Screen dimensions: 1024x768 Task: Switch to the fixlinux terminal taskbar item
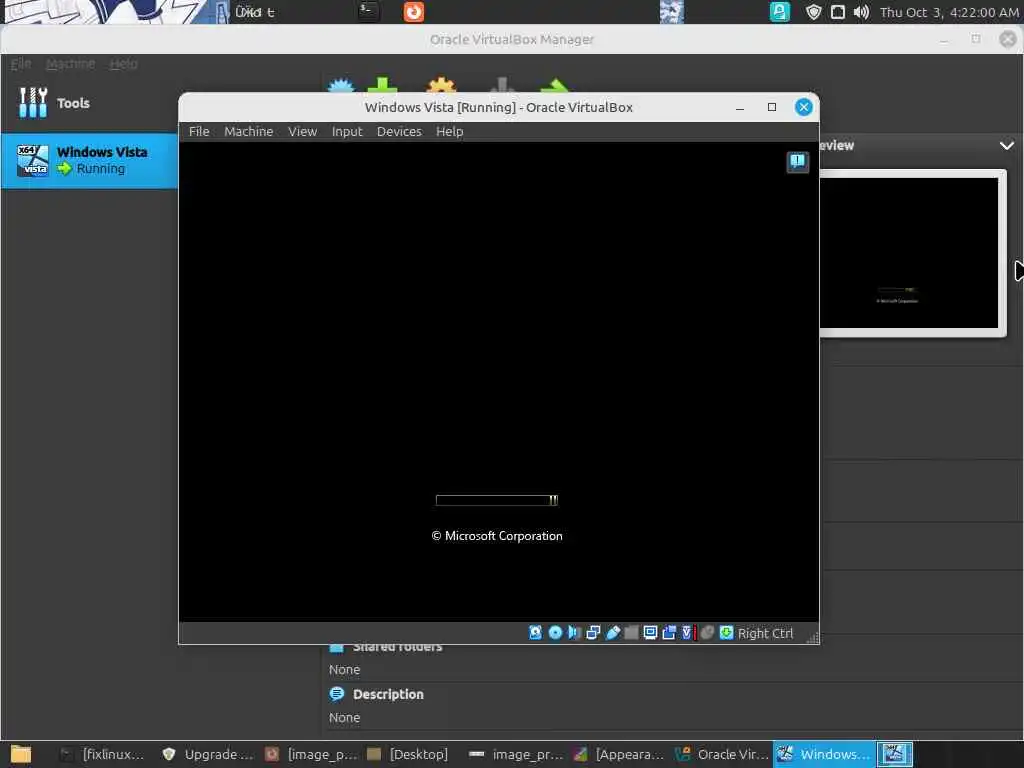102,754
